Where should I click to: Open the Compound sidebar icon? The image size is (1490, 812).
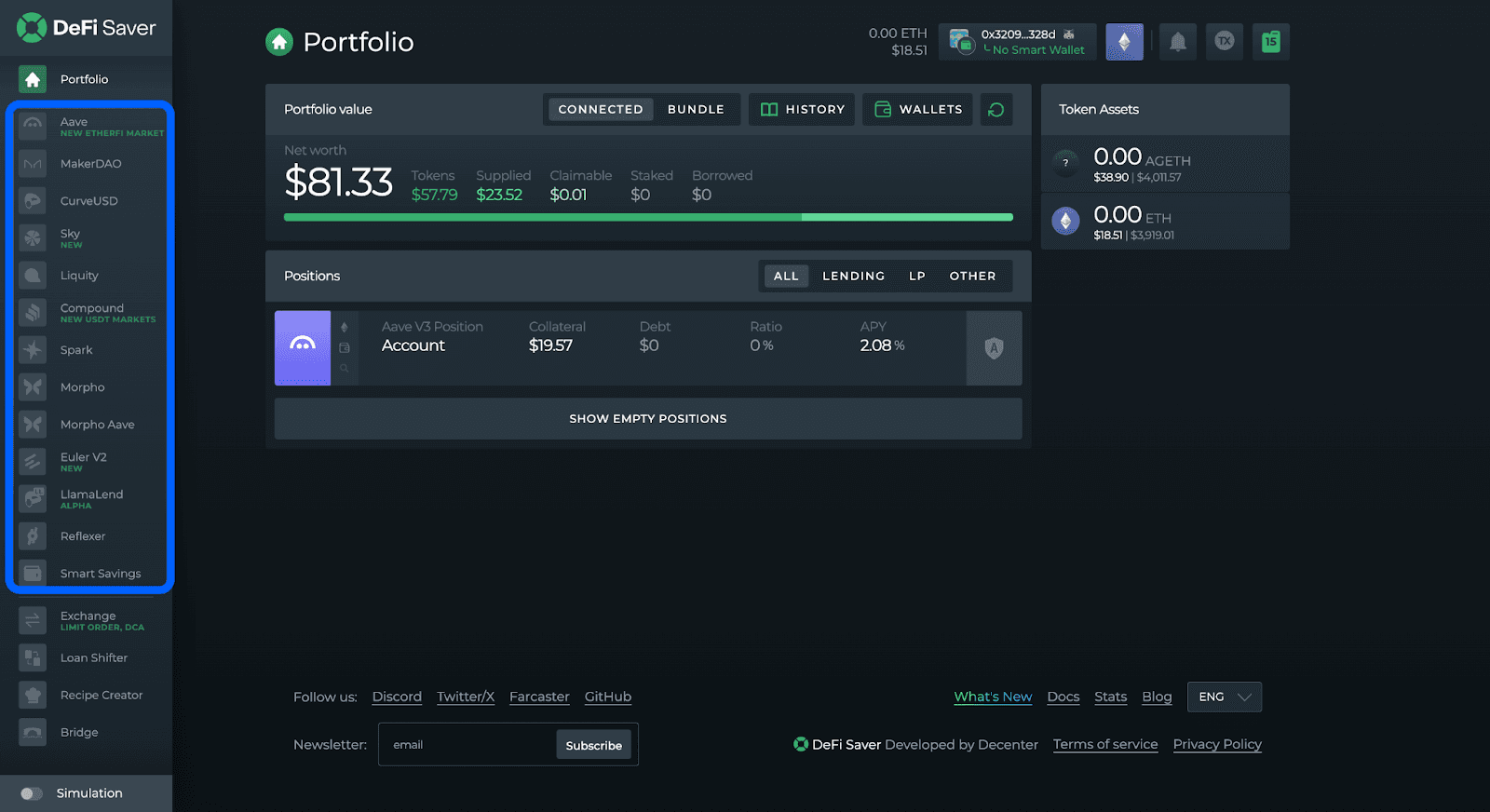[33, 313]
